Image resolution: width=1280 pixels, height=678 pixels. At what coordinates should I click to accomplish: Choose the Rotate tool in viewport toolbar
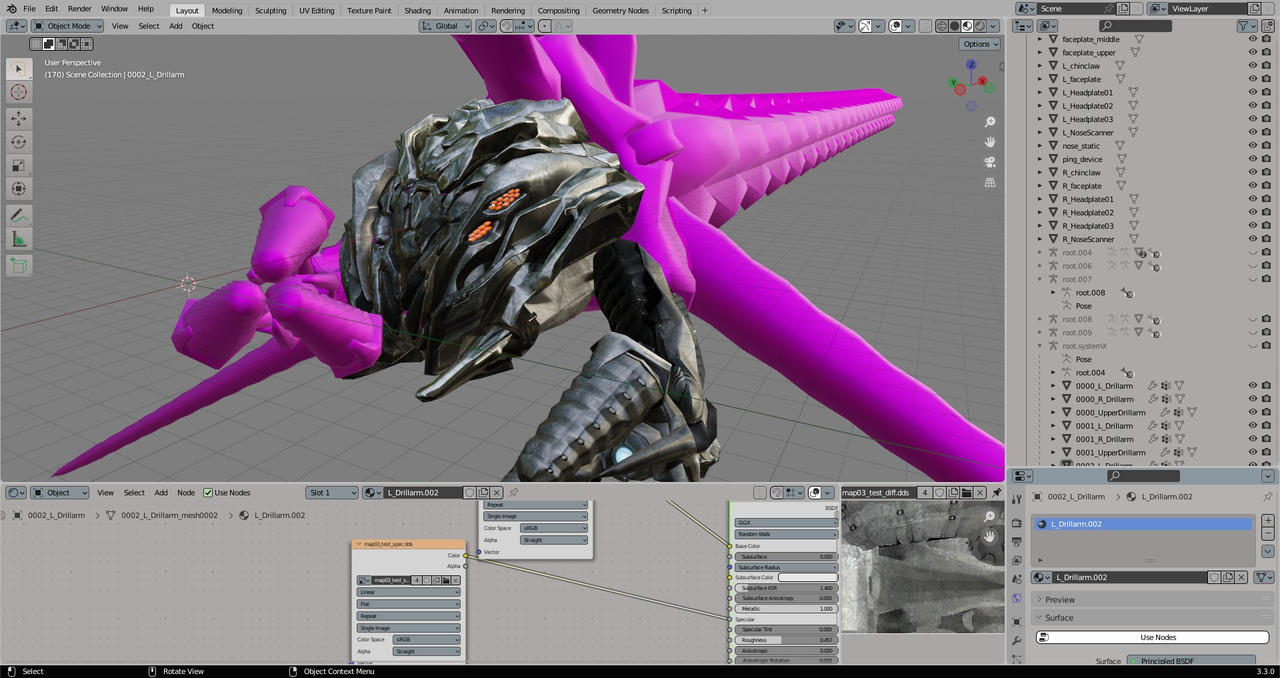[19, 142]
